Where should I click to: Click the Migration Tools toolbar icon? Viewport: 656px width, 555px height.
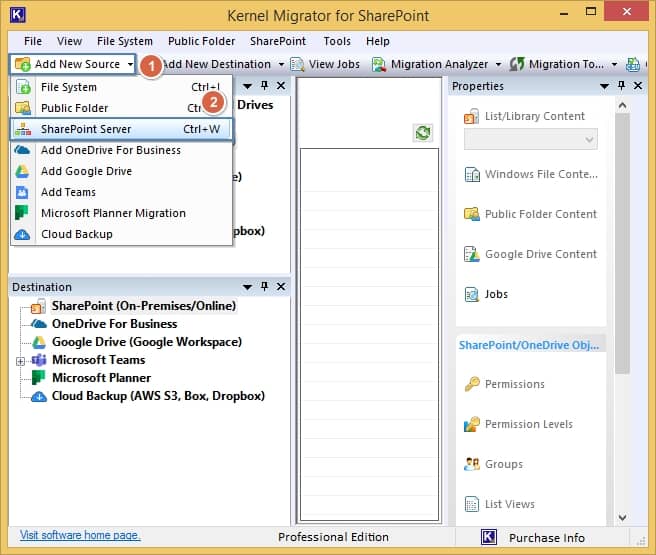tap(517, 64)
